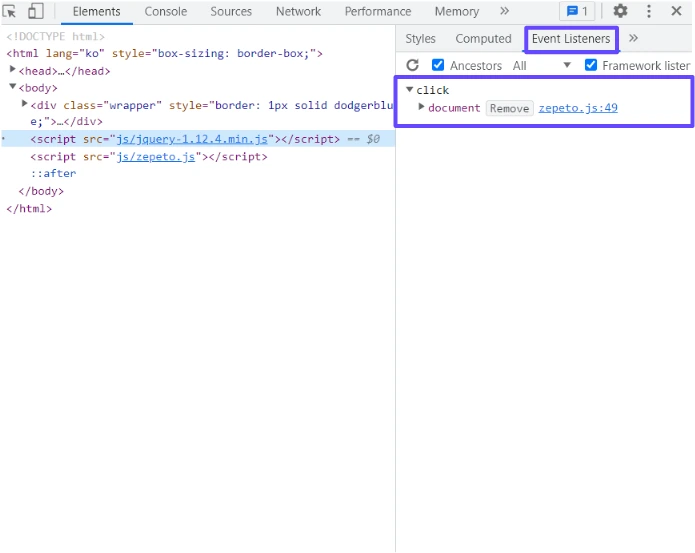Show more DevTools tabs chevron
Screen dimensions: 695x553
coord(504,11)
